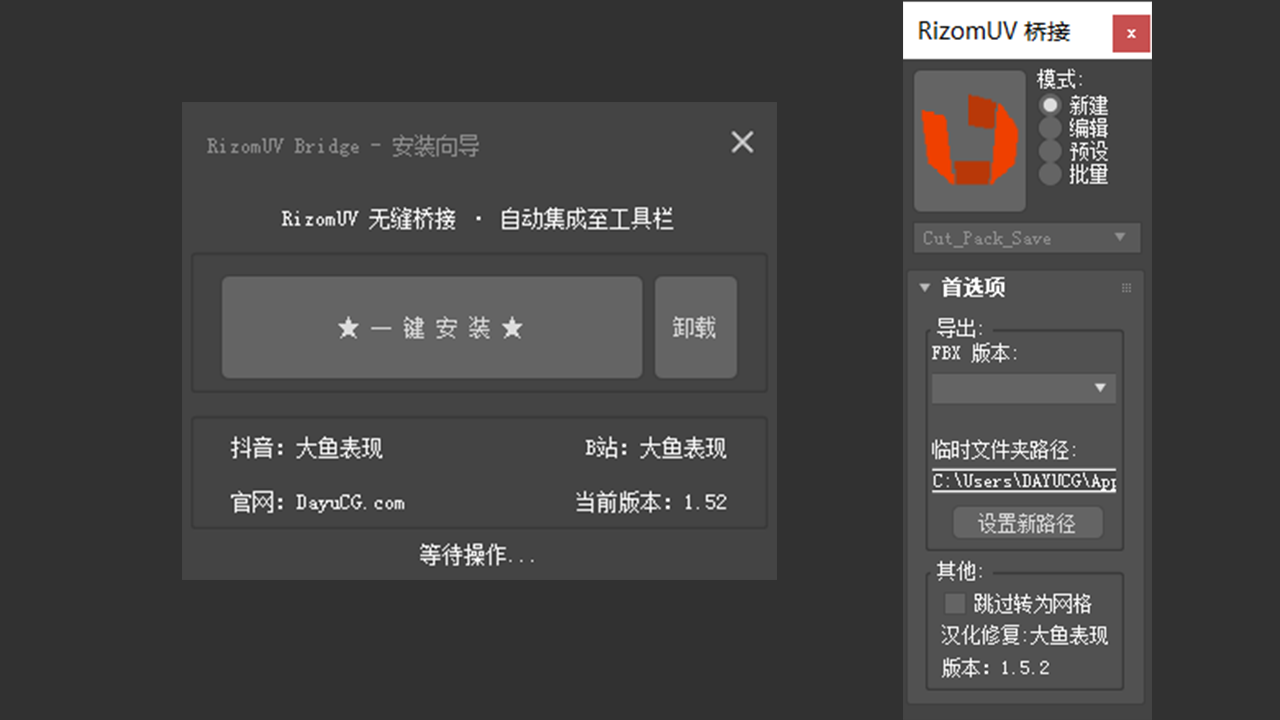Open the Cut_Pack_Save preset dropdown
1280x720 pixels.
click(1026, 238)
